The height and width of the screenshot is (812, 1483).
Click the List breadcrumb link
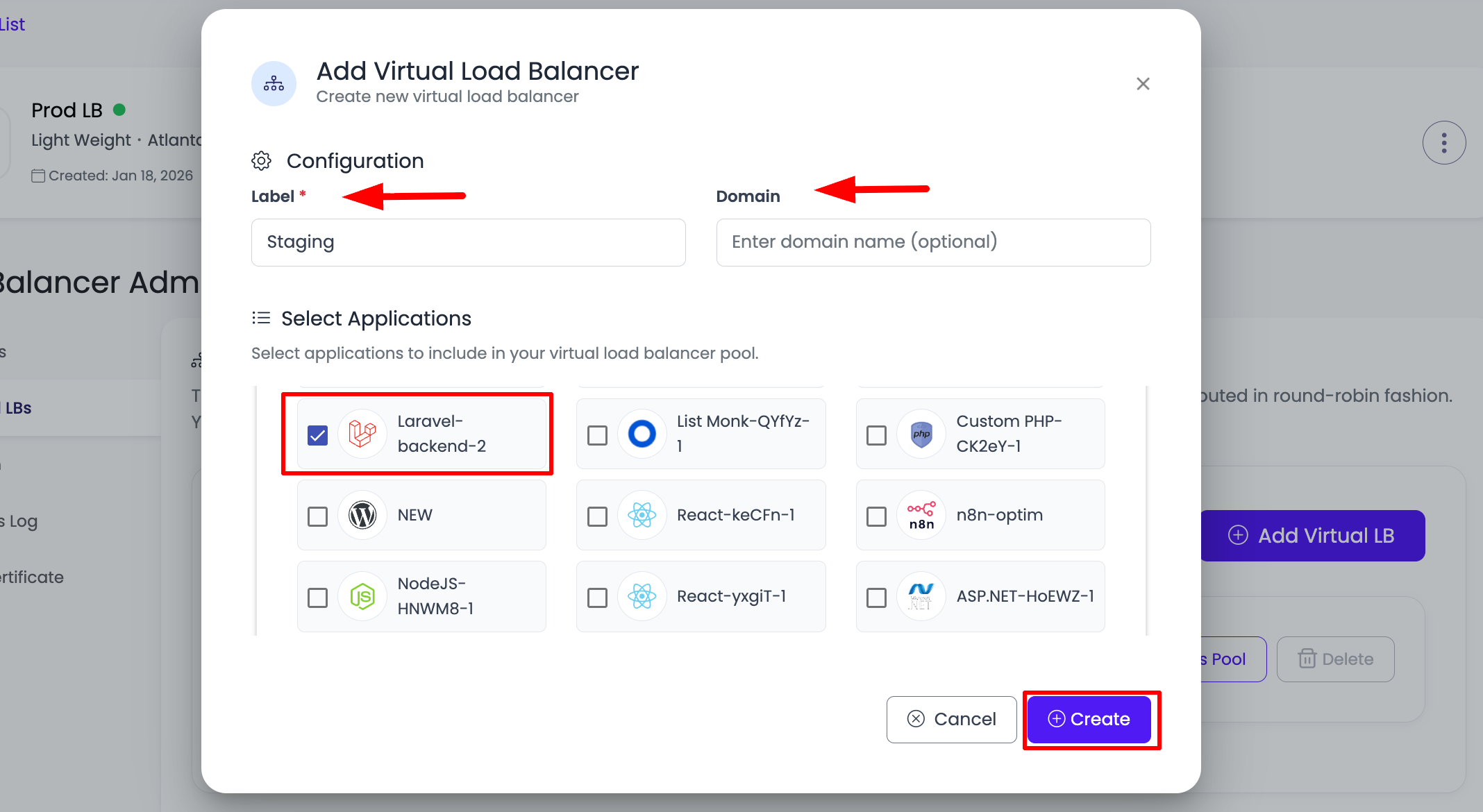[12, 24]
